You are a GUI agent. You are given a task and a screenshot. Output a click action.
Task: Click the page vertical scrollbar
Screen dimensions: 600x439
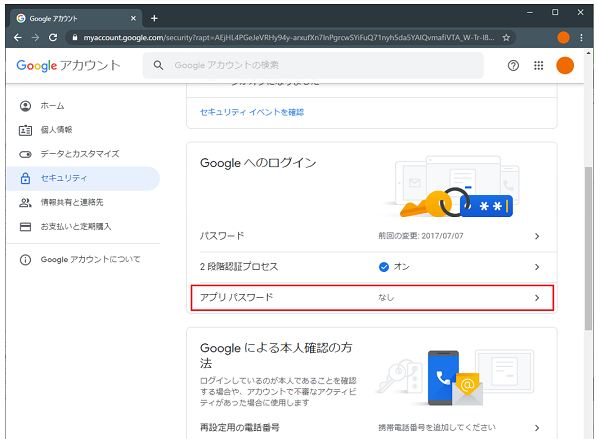click(x=588, y=250)
